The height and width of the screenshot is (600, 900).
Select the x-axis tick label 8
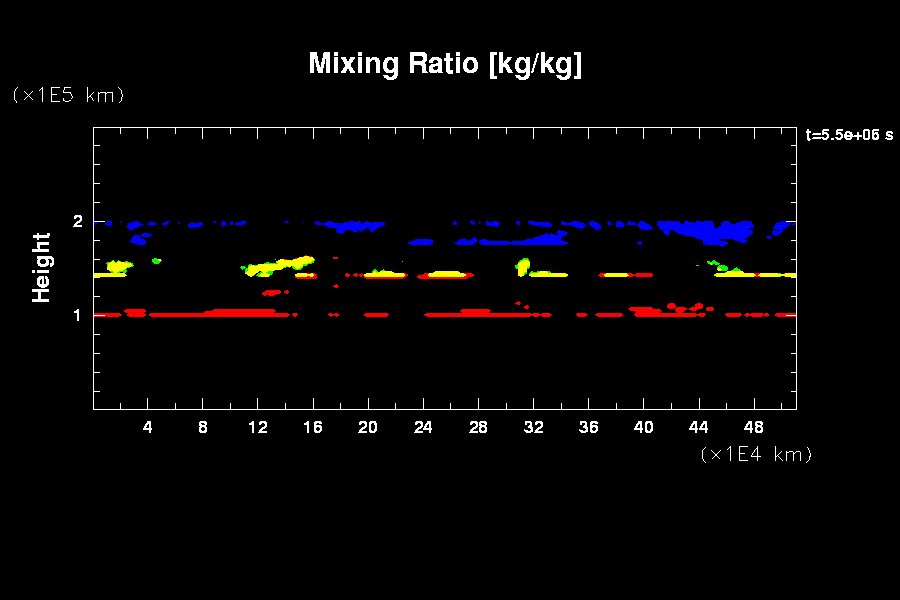(x=203, y=427)
